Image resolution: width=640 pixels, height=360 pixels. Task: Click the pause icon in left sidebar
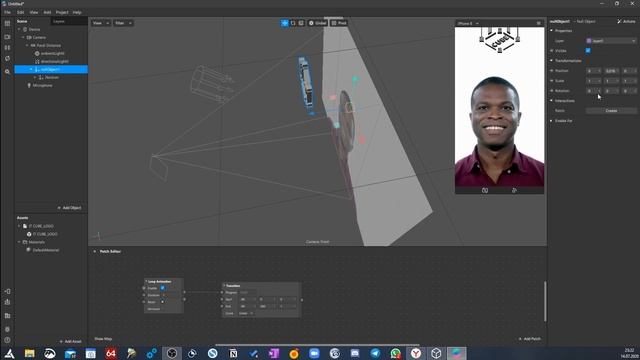[x=7, y=48]
